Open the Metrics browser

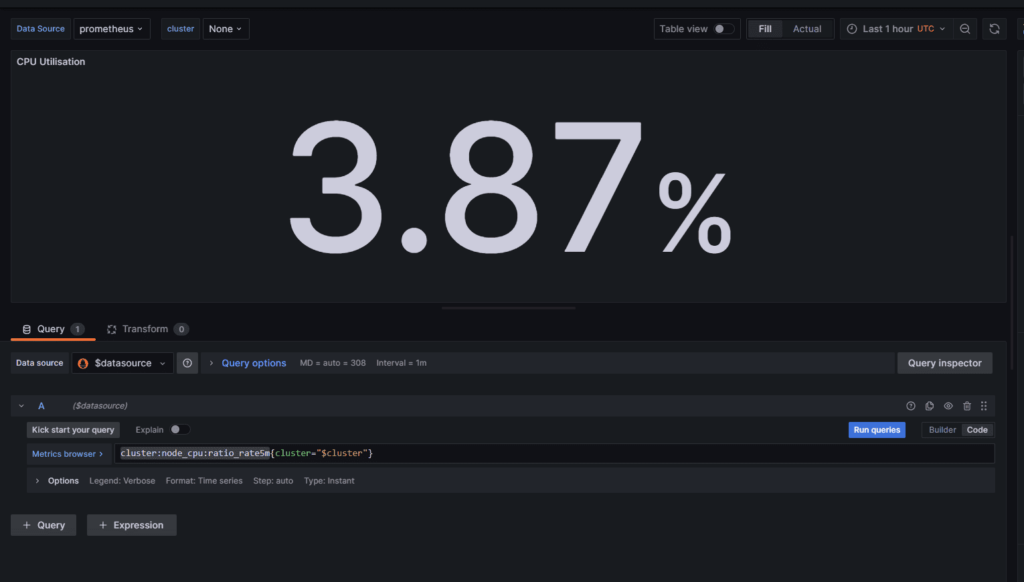pos(67,453)
